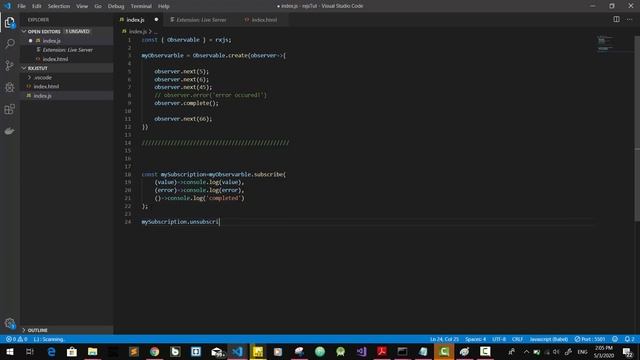This screenshot has width=640, height=360.
Task: Show hidden system tray icons chevron
Action: coord(527,352)
